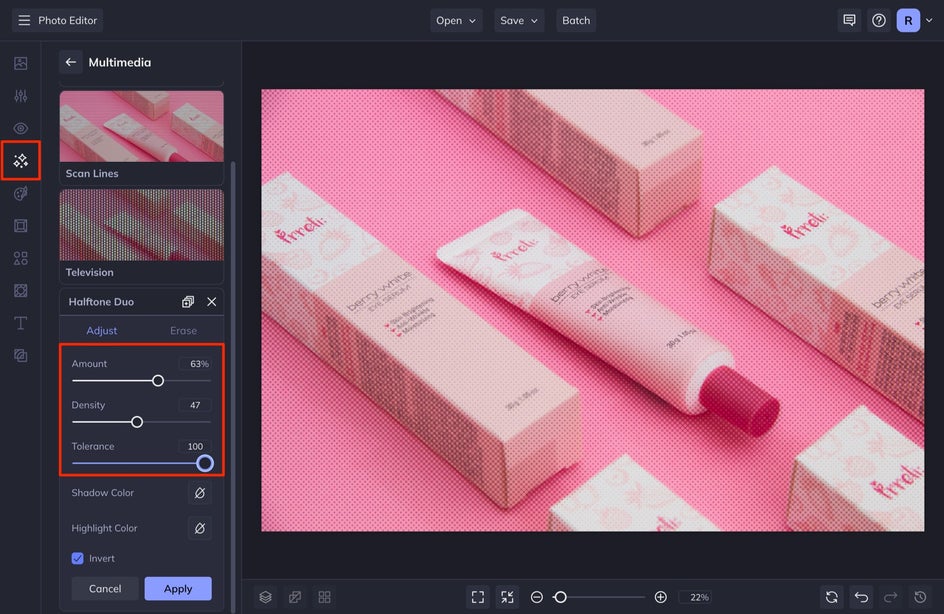The image size is (944, 614).
Task: Click the fit to screen icon
Action: pos(478,597)
